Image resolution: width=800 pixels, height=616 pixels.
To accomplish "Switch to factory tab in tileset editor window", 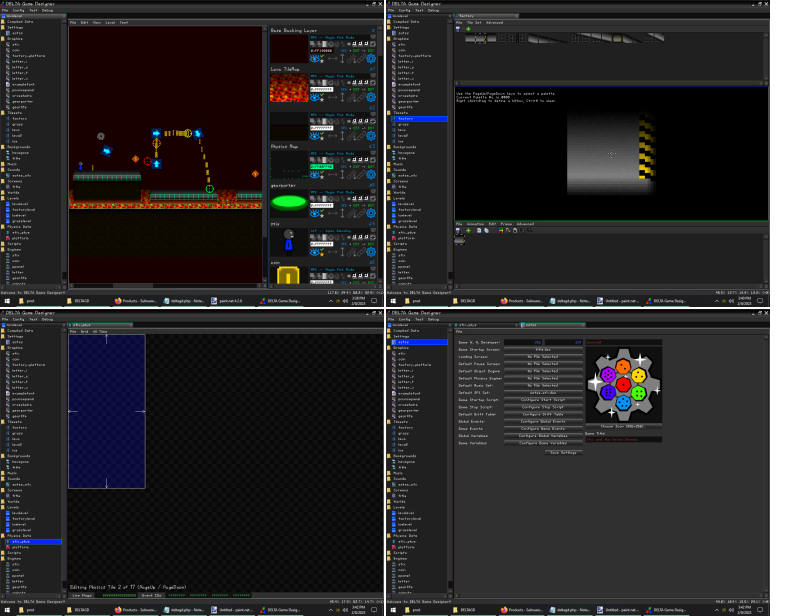I will pyautogui.click(x=485, y=16).
